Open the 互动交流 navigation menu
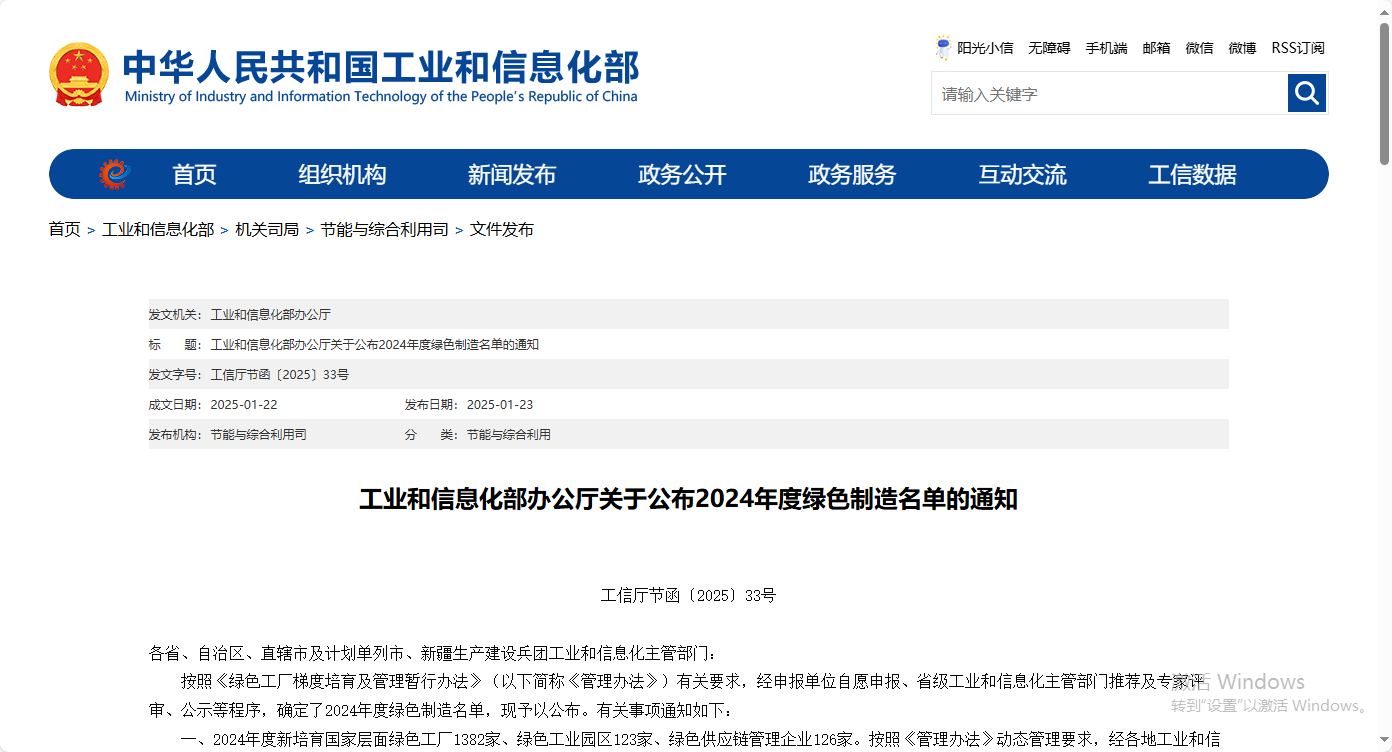1392x752 pixels. coord(1022,175)
